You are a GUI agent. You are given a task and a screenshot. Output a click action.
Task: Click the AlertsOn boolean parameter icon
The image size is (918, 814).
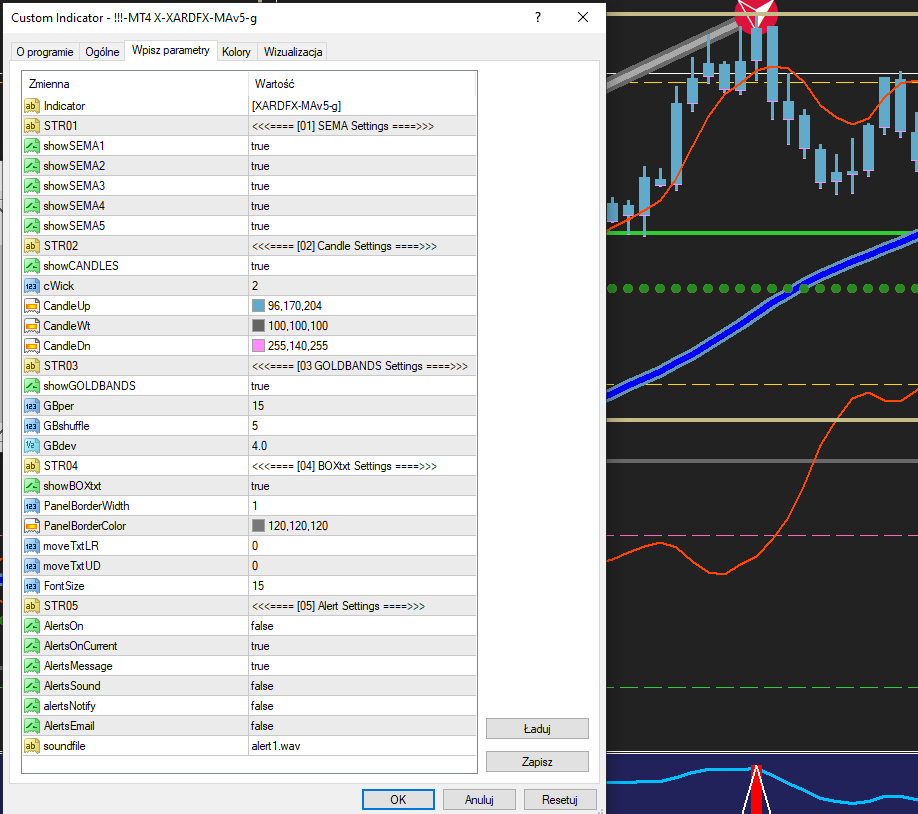[31, 626]
